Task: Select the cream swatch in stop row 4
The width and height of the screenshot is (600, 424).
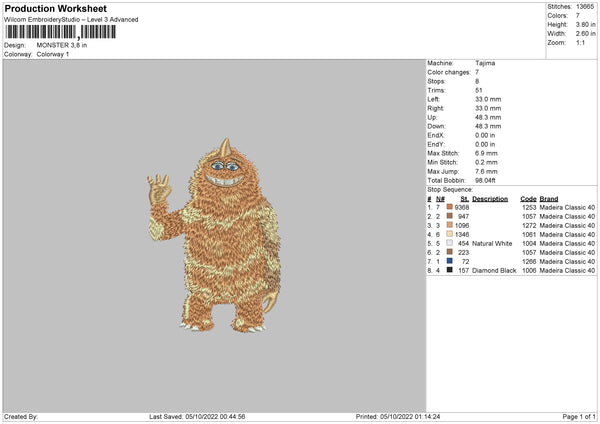Action: (450, 234)
